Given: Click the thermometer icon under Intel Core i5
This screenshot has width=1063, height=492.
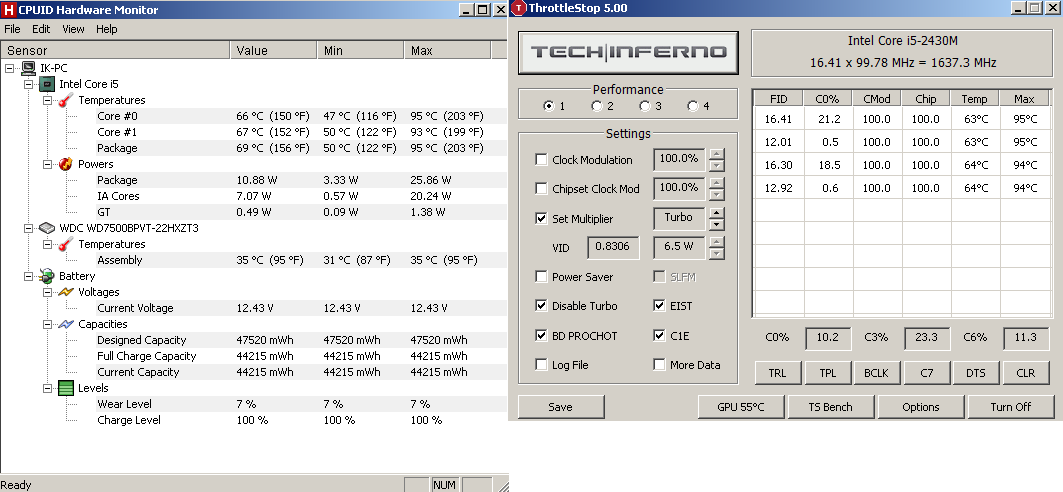Looking at the screenshot, I should click(x=66, y=100).
